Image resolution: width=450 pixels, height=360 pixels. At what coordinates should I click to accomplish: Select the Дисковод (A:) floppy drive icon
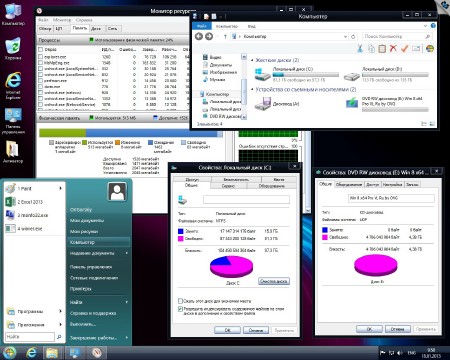(x=263, y=104)
